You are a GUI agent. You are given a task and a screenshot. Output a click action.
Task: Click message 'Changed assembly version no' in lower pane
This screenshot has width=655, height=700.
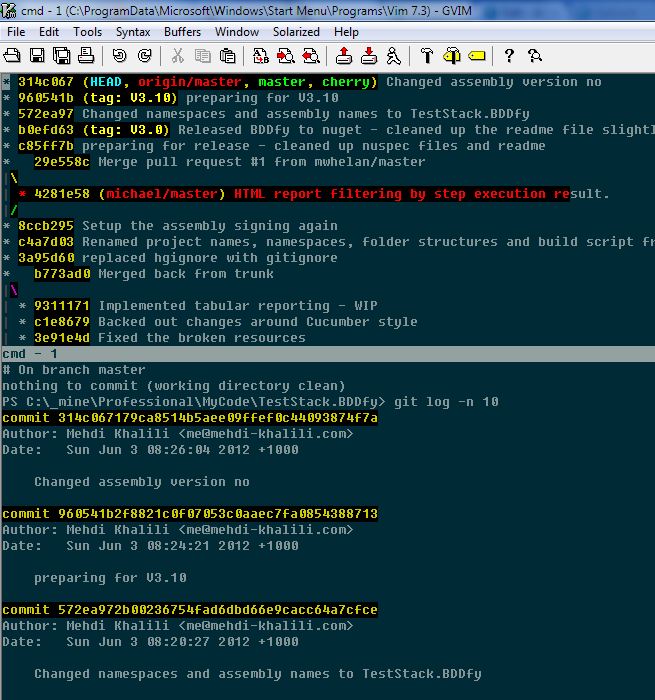click(142, 482)
